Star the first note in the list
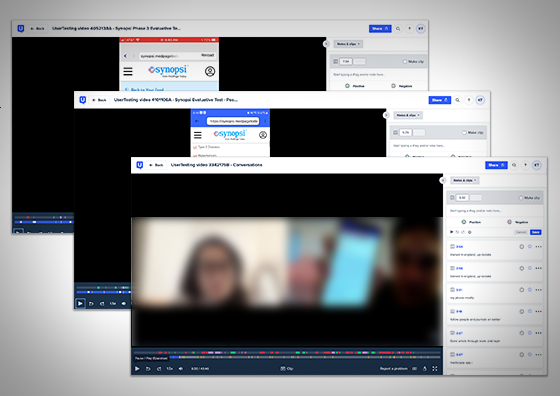This screenshot has height=396, width=560. [x=530, y=246]
